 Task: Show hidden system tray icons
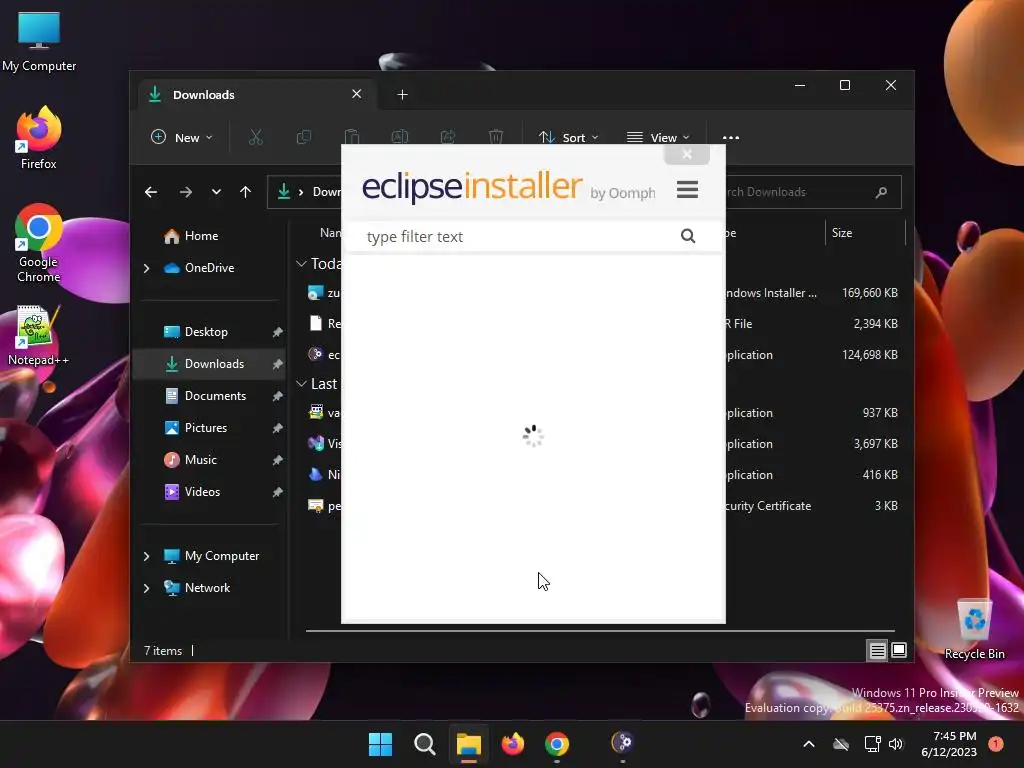click(x=808, y=744)
